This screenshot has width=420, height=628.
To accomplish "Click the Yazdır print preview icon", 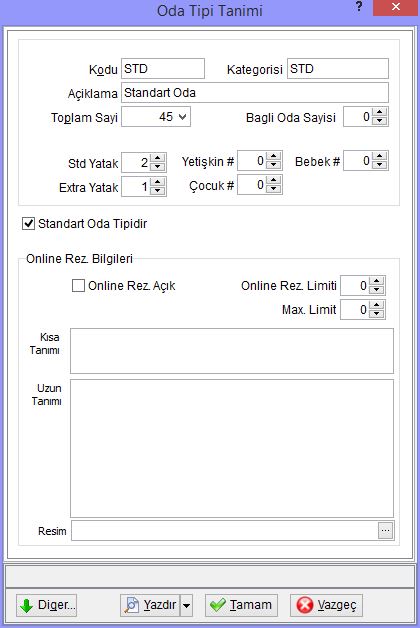I will (132, 605).
